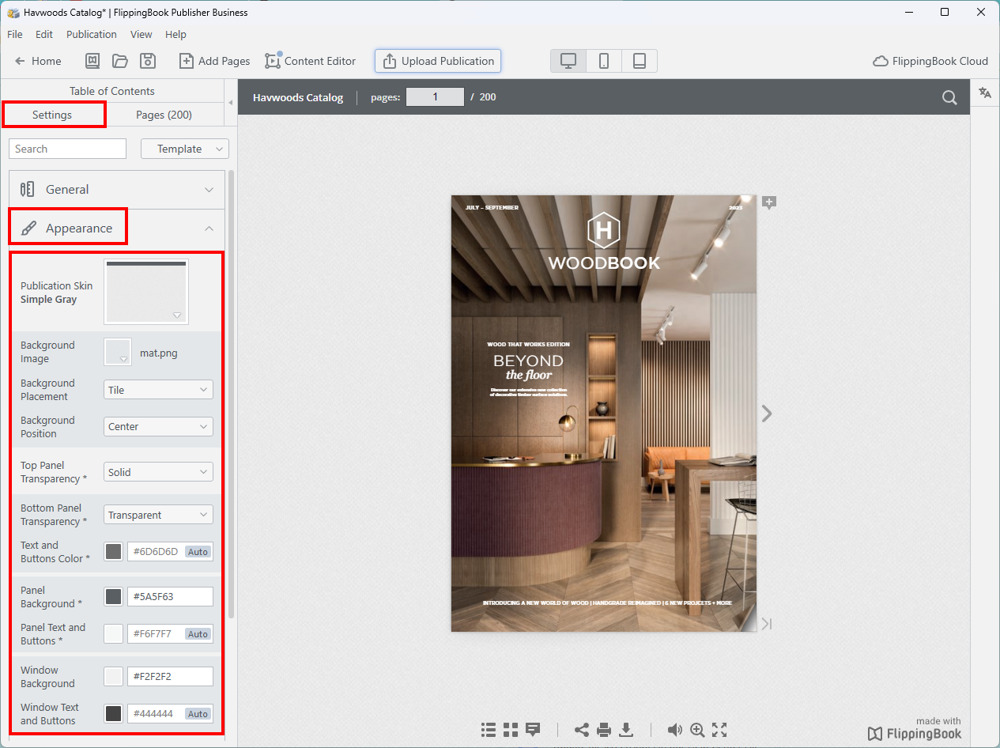Screen dimensions: 1000x748
Task: Click the Panel Background hex field #5A5F63
Action: coord(170,596)
